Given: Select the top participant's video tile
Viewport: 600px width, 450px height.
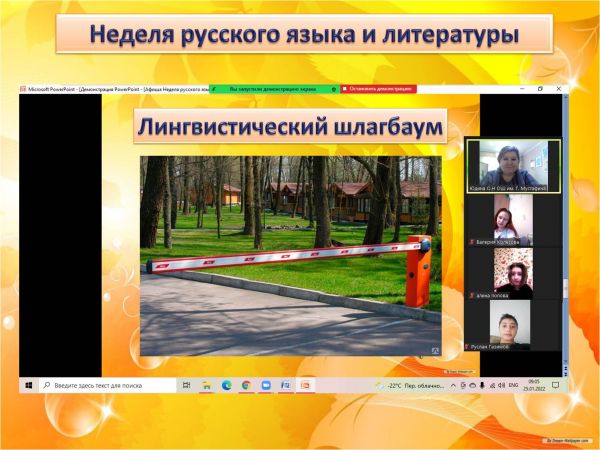Looking at the screenshot, I should tap(513, 164).
